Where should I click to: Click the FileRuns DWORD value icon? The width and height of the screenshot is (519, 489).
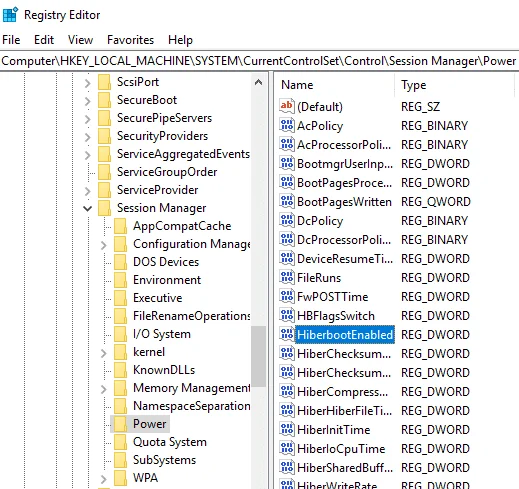pos(287,277)
